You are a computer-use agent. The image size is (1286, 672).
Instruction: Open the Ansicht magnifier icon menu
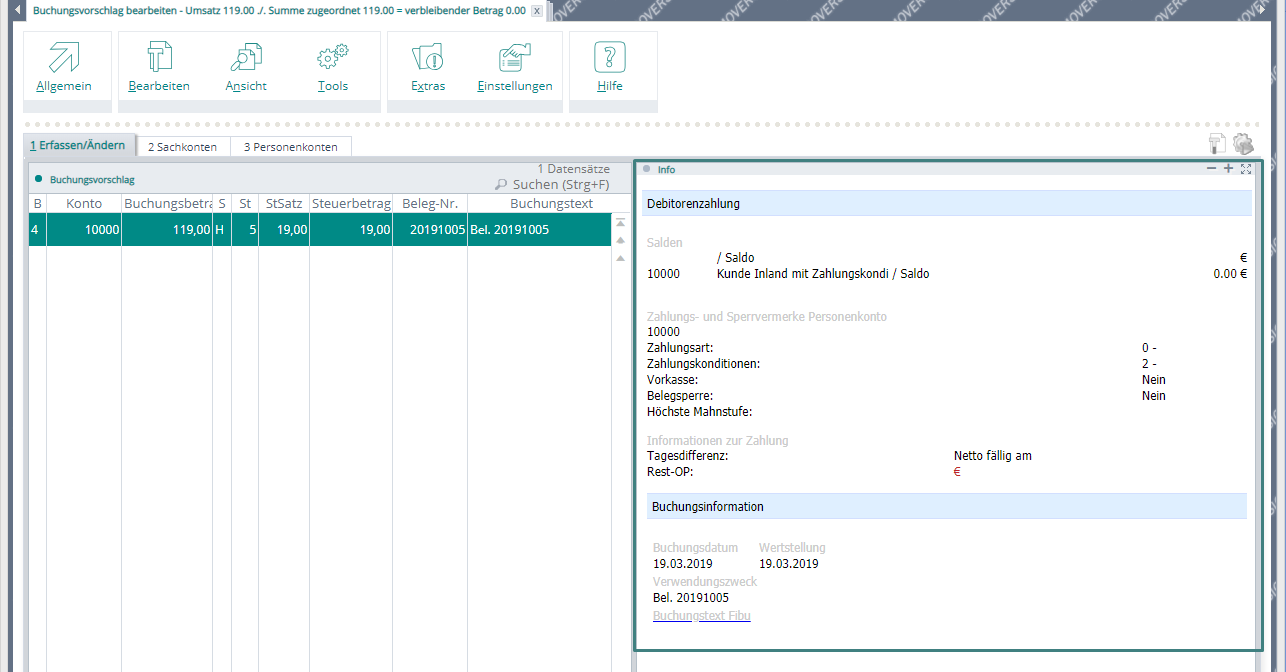tap(246, 58)
